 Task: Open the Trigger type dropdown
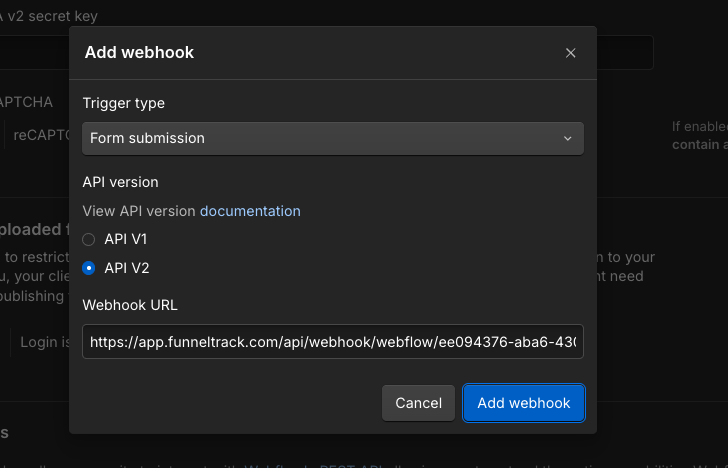[x=332, y=138]
